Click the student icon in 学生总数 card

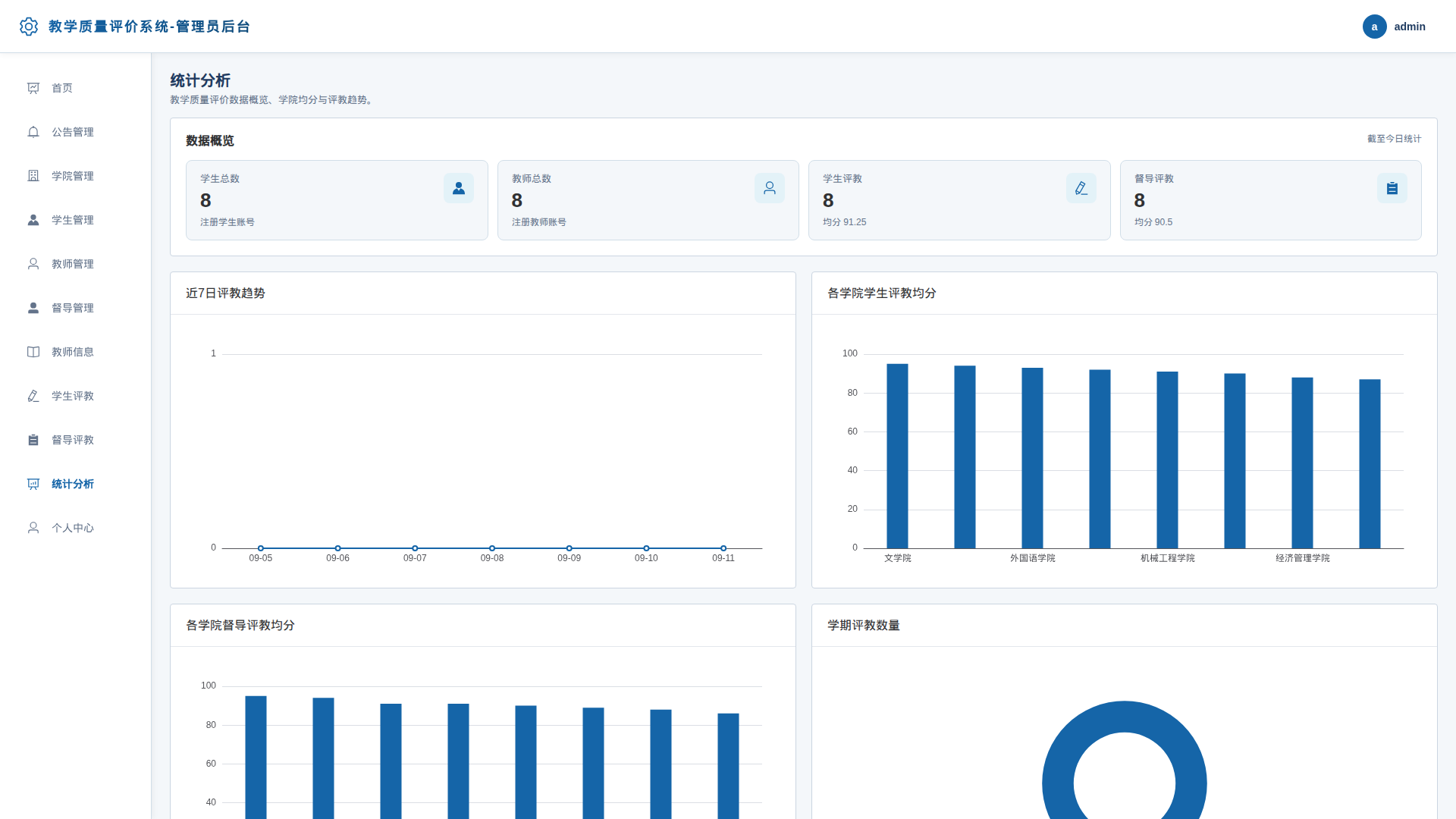tap(459, 188)
